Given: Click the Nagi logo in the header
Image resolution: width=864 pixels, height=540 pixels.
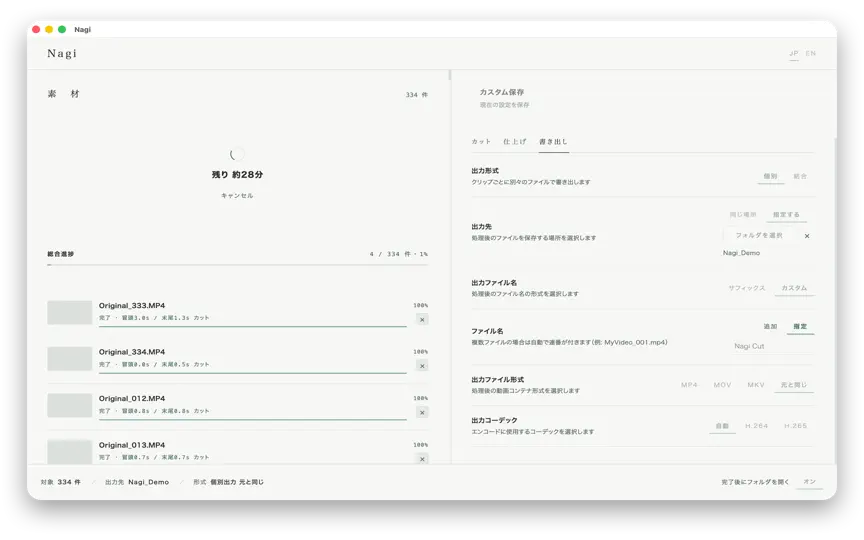Looking at the screenshot, I should tap(62, 53).
